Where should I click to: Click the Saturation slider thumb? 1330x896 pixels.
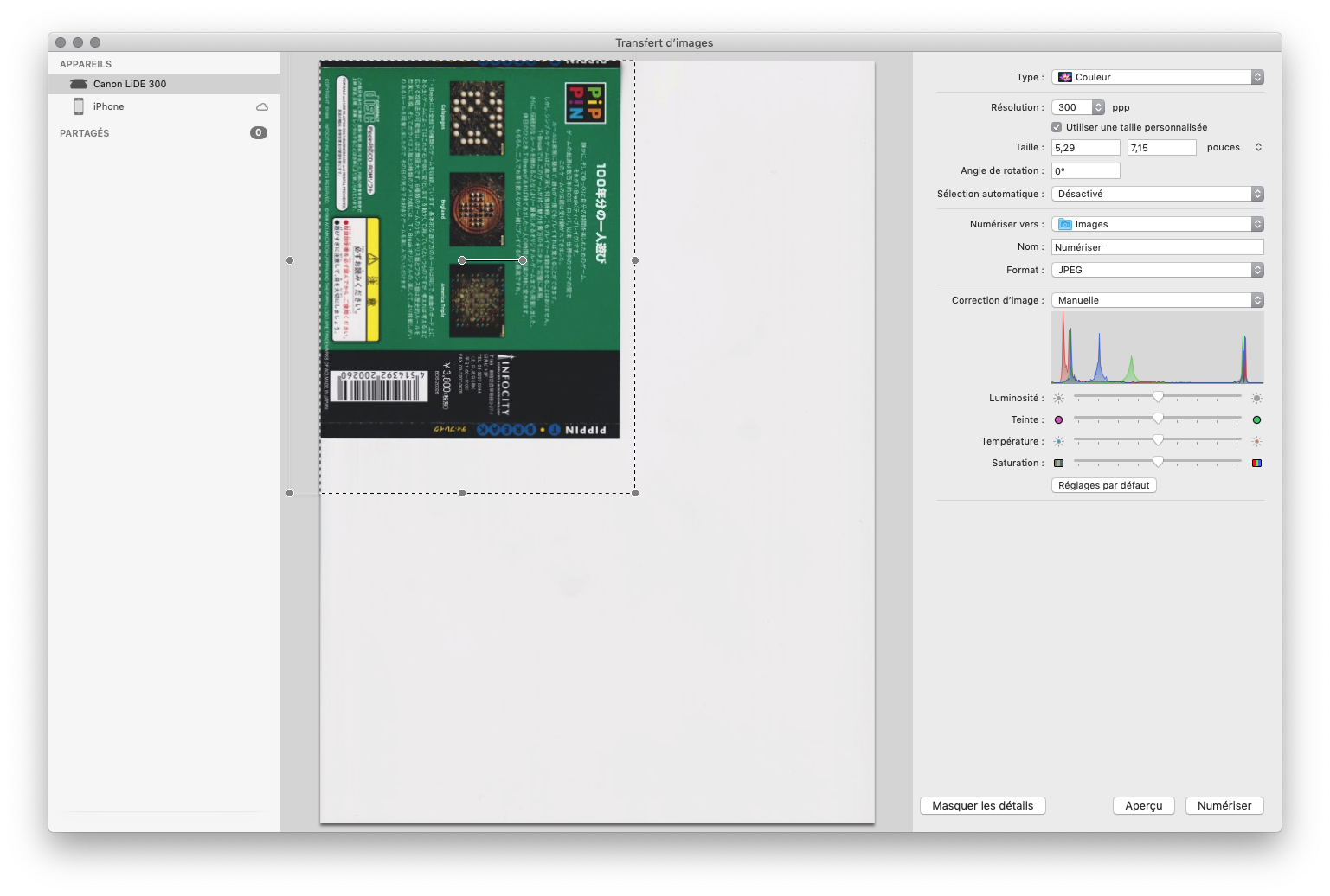tap(1158, 461)
